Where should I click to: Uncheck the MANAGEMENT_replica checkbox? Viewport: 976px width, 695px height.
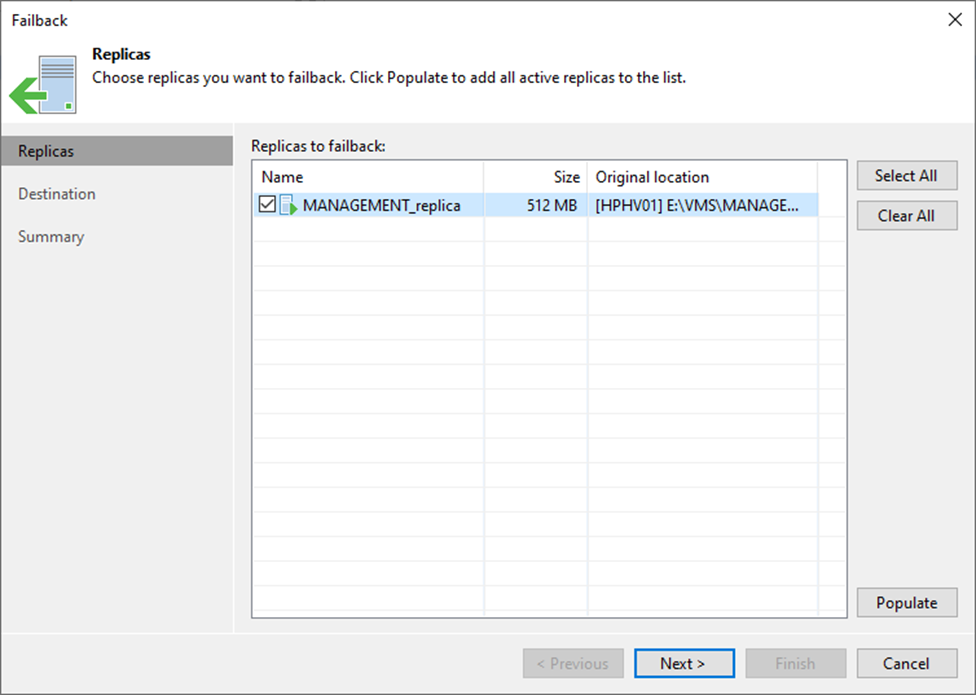click(x=267, y=205)
